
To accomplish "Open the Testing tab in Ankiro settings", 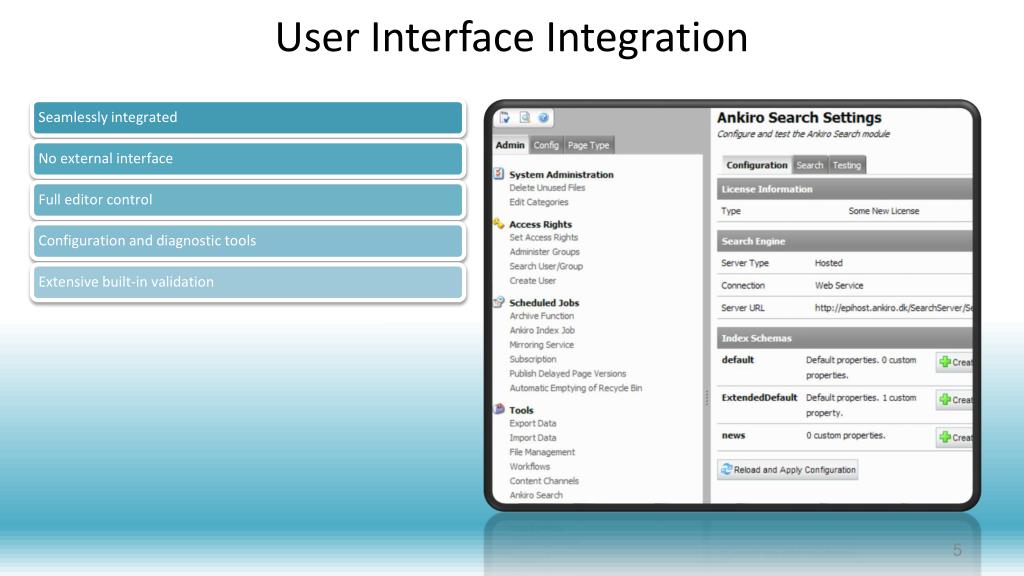I will 847,165.
